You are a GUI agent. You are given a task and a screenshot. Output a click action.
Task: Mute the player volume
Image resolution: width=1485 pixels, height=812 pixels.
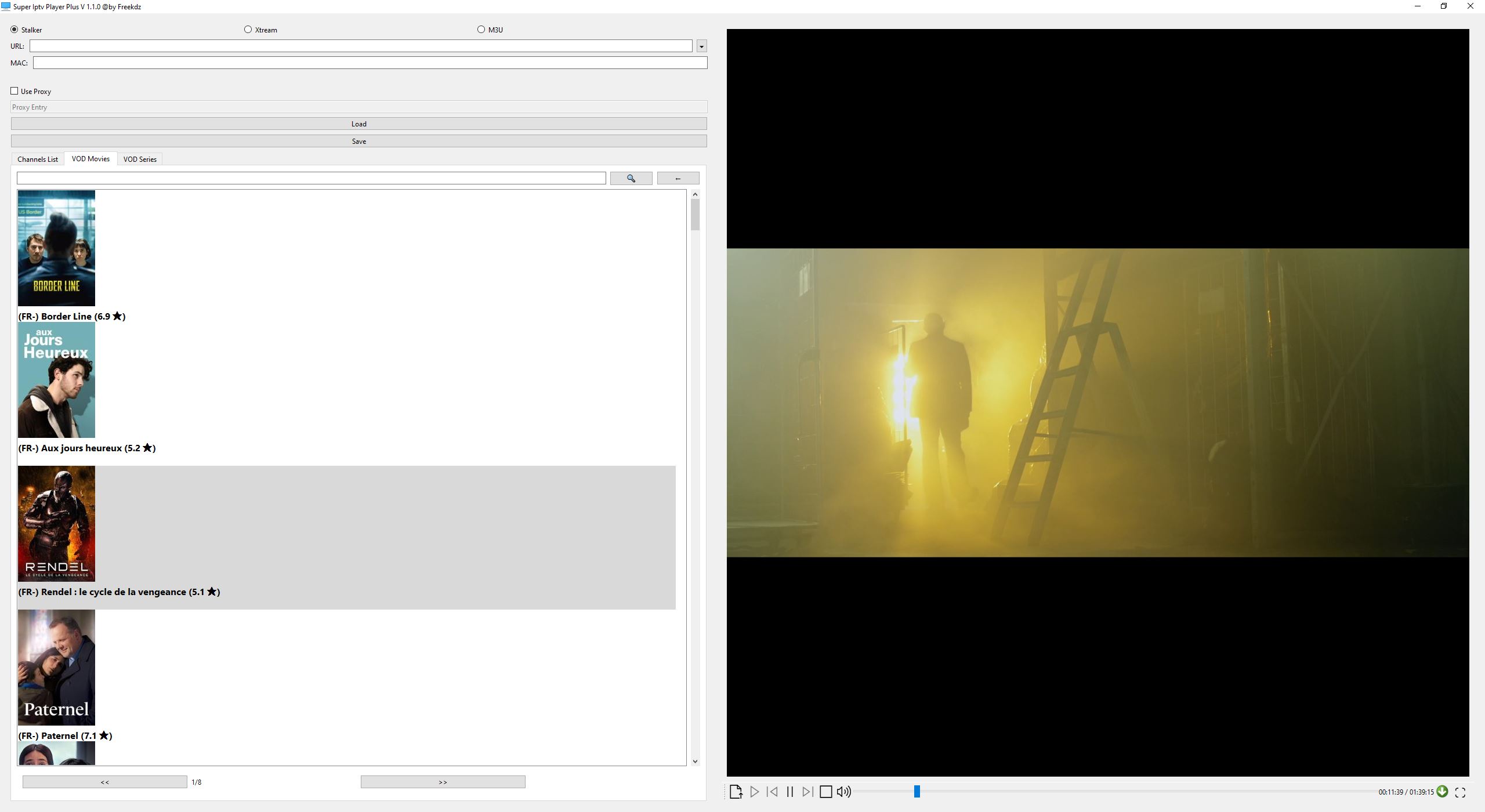coord(843,792)
